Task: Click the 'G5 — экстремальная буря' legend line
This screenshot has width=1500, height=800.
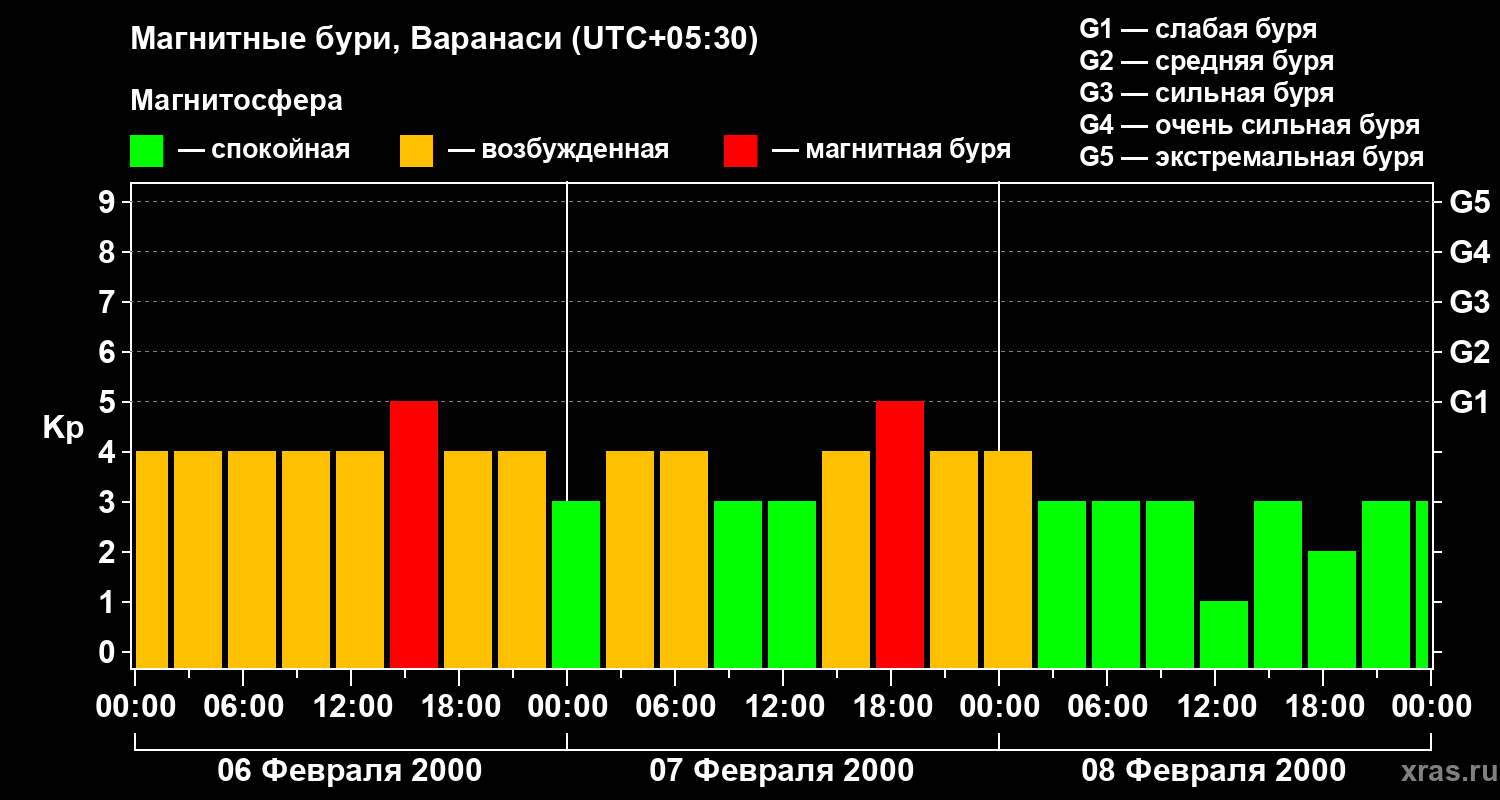Action: tap(1252, 157)
